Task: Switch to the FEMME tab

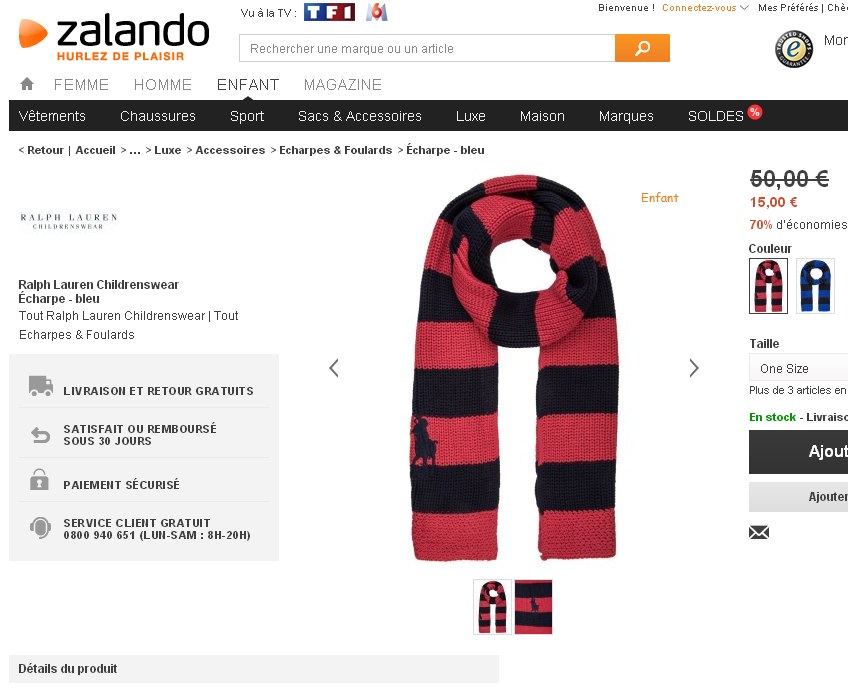Action: point(81,85)
